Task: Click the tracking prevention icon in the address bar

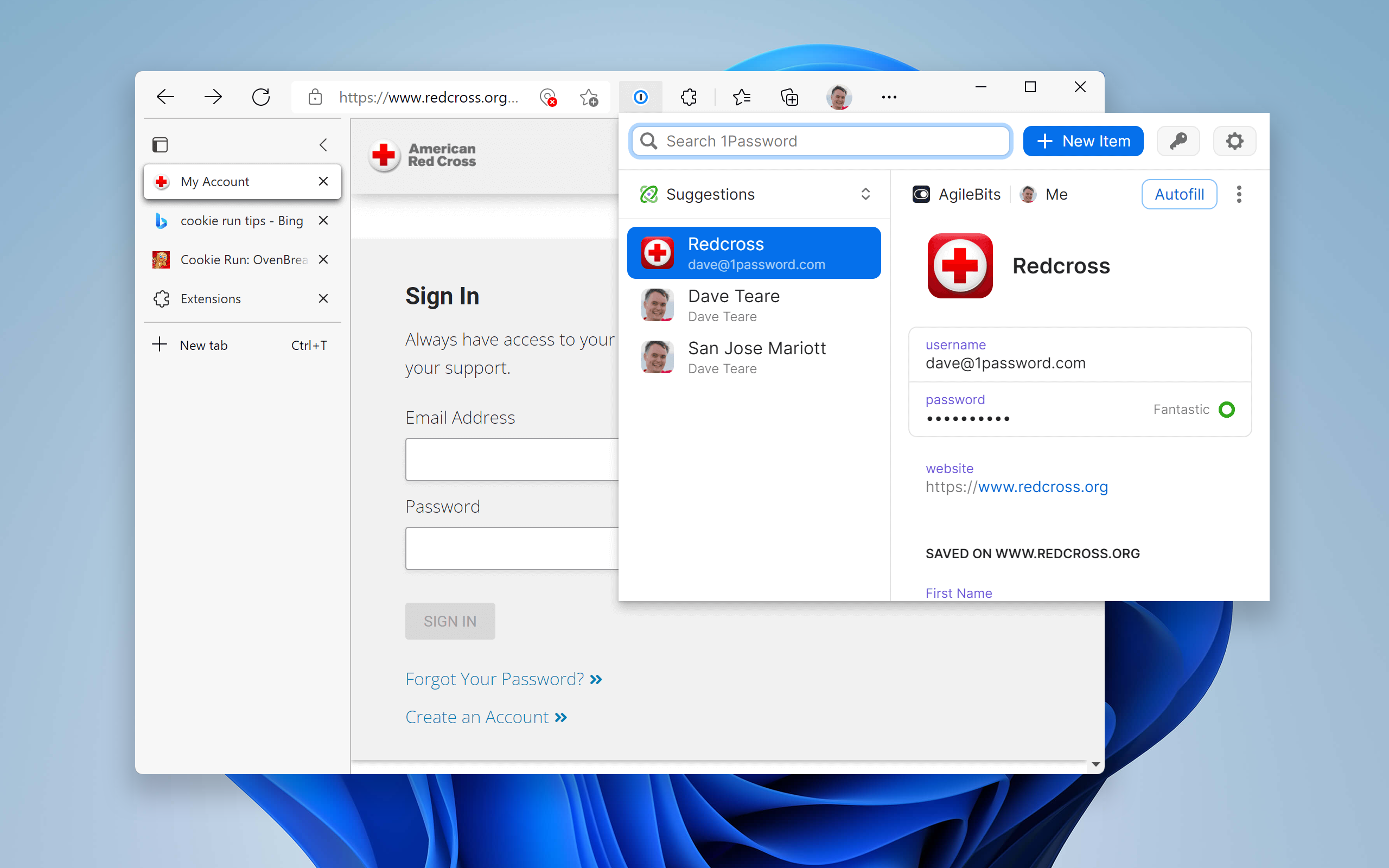Action: click(x=549, y=97)
